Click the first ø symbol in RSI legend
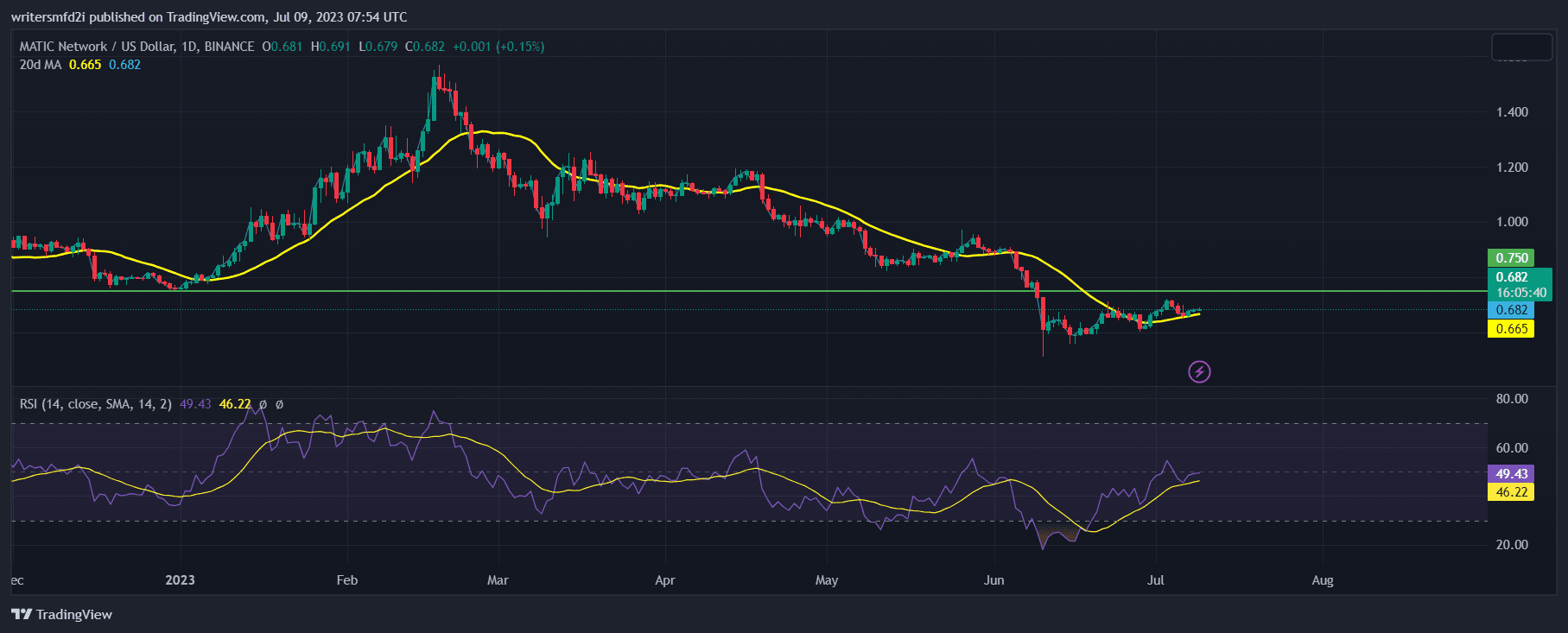The height and width of the screenshot is (633, 1568). (263, 404)
